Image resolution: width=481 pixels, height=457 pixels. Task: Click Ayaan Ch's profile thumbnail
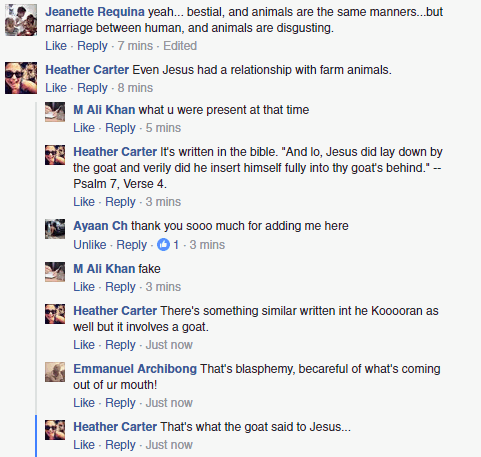tap(55, 229)
